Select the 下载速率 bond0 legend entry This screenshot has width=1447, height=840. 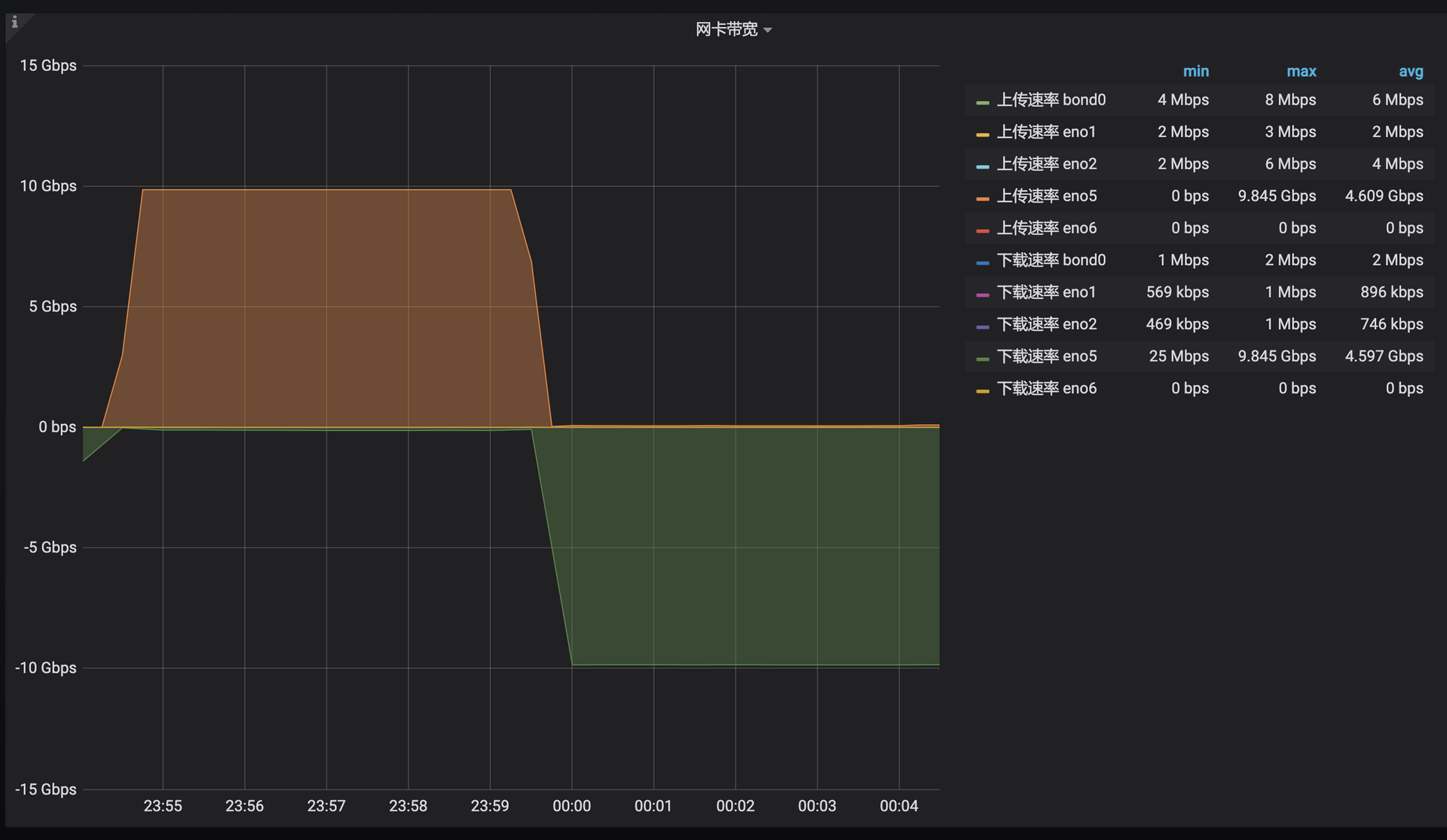point(1051,260)
